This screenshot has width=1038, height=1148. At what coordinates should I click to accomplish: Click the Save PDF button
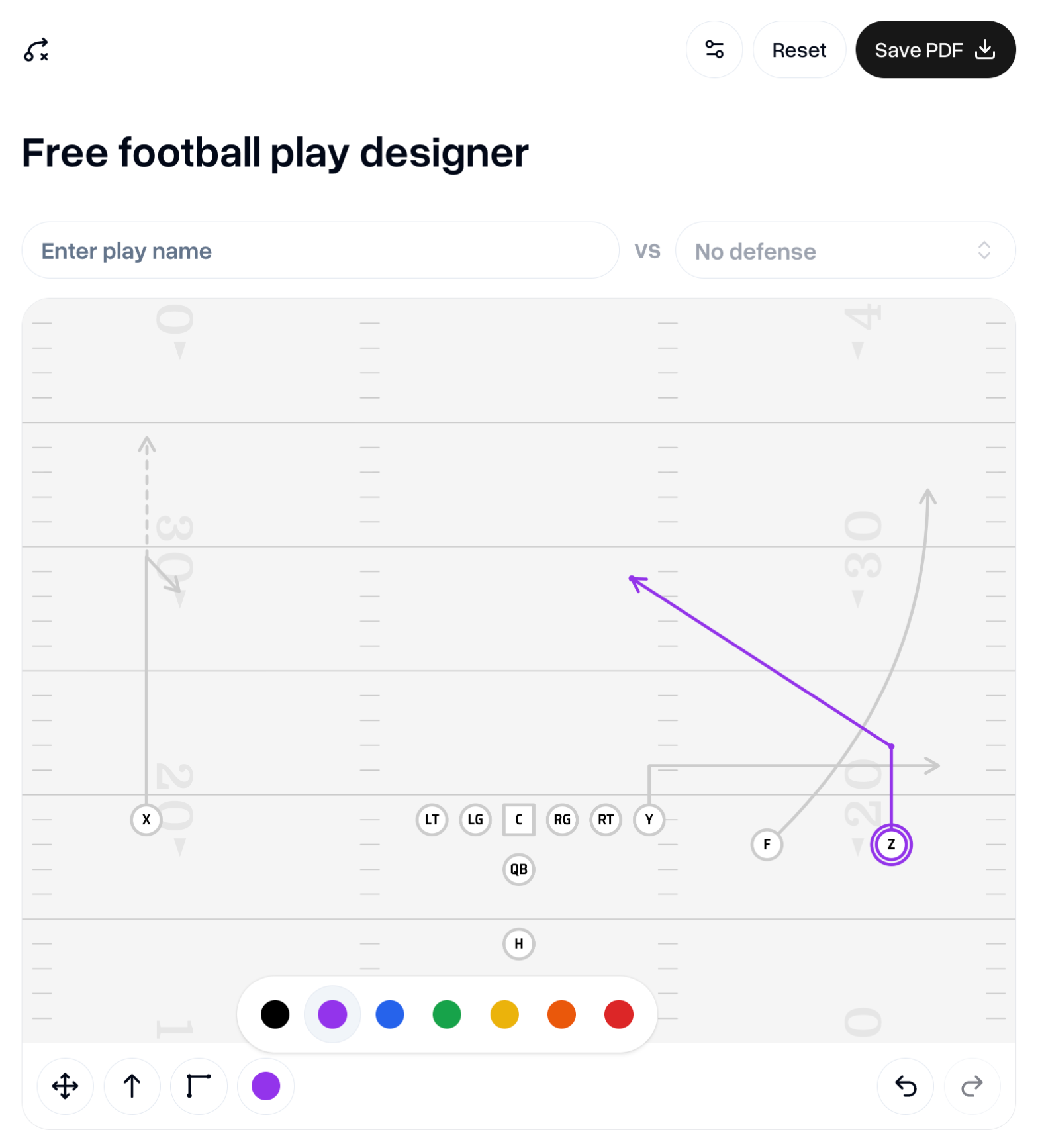[935, 49]
